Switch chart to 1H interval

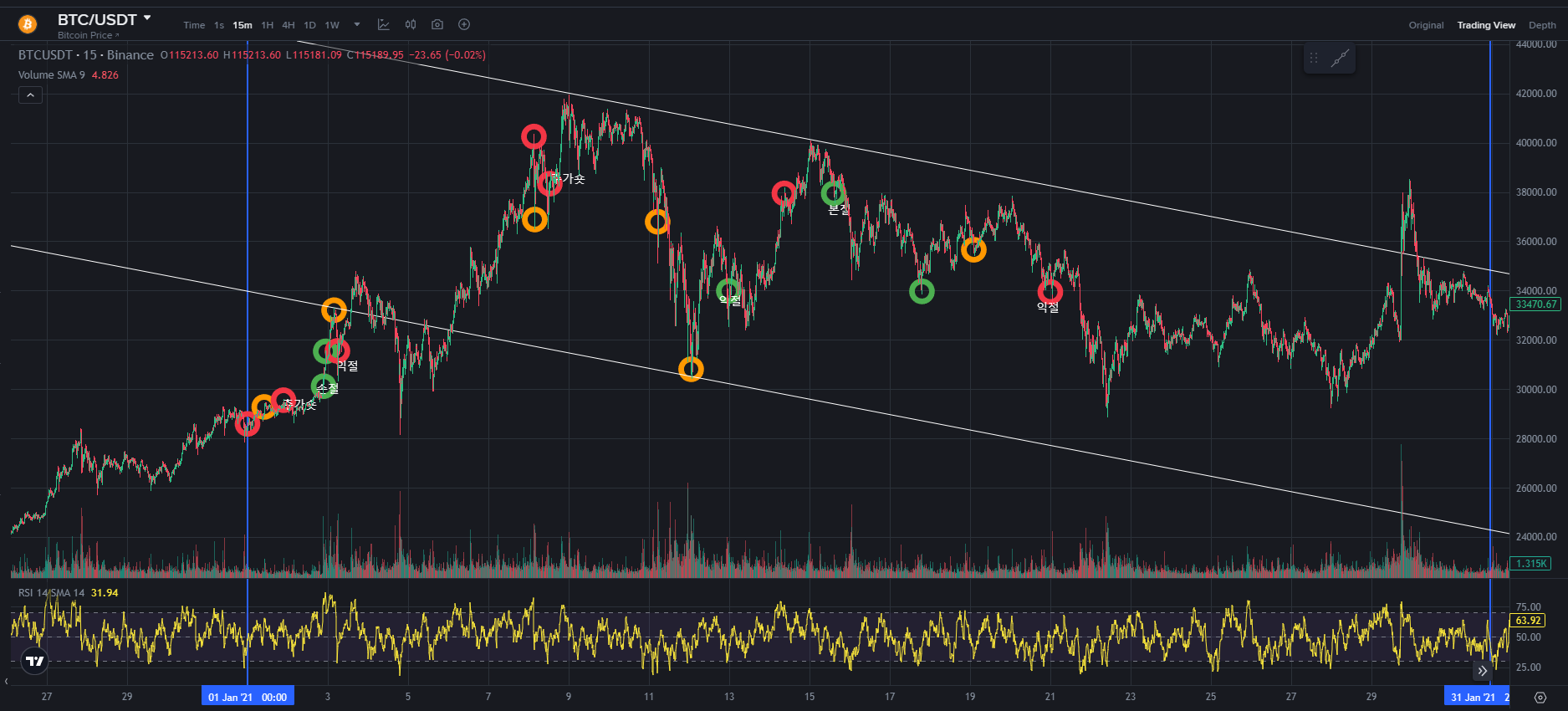(x=268, y=25)
